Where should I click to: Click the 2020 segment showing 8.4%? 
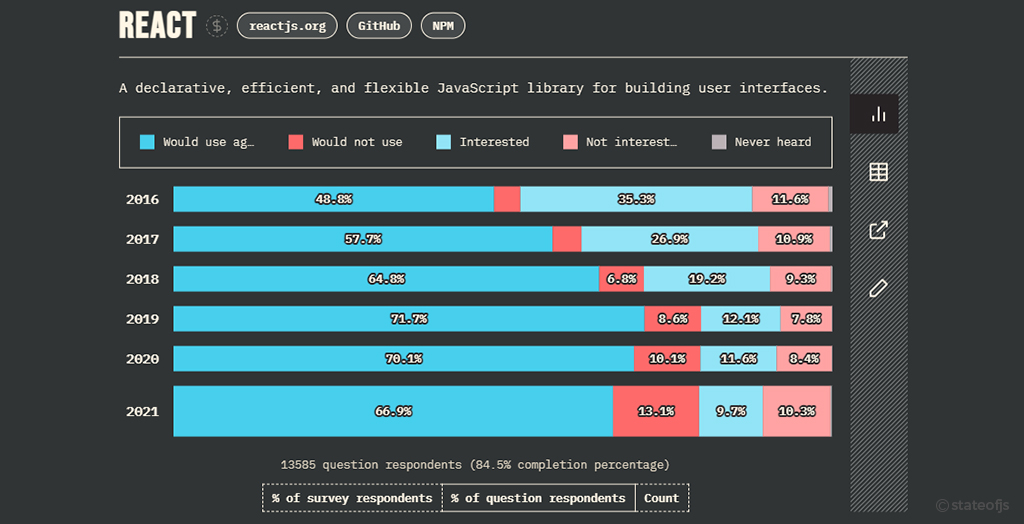804,359
